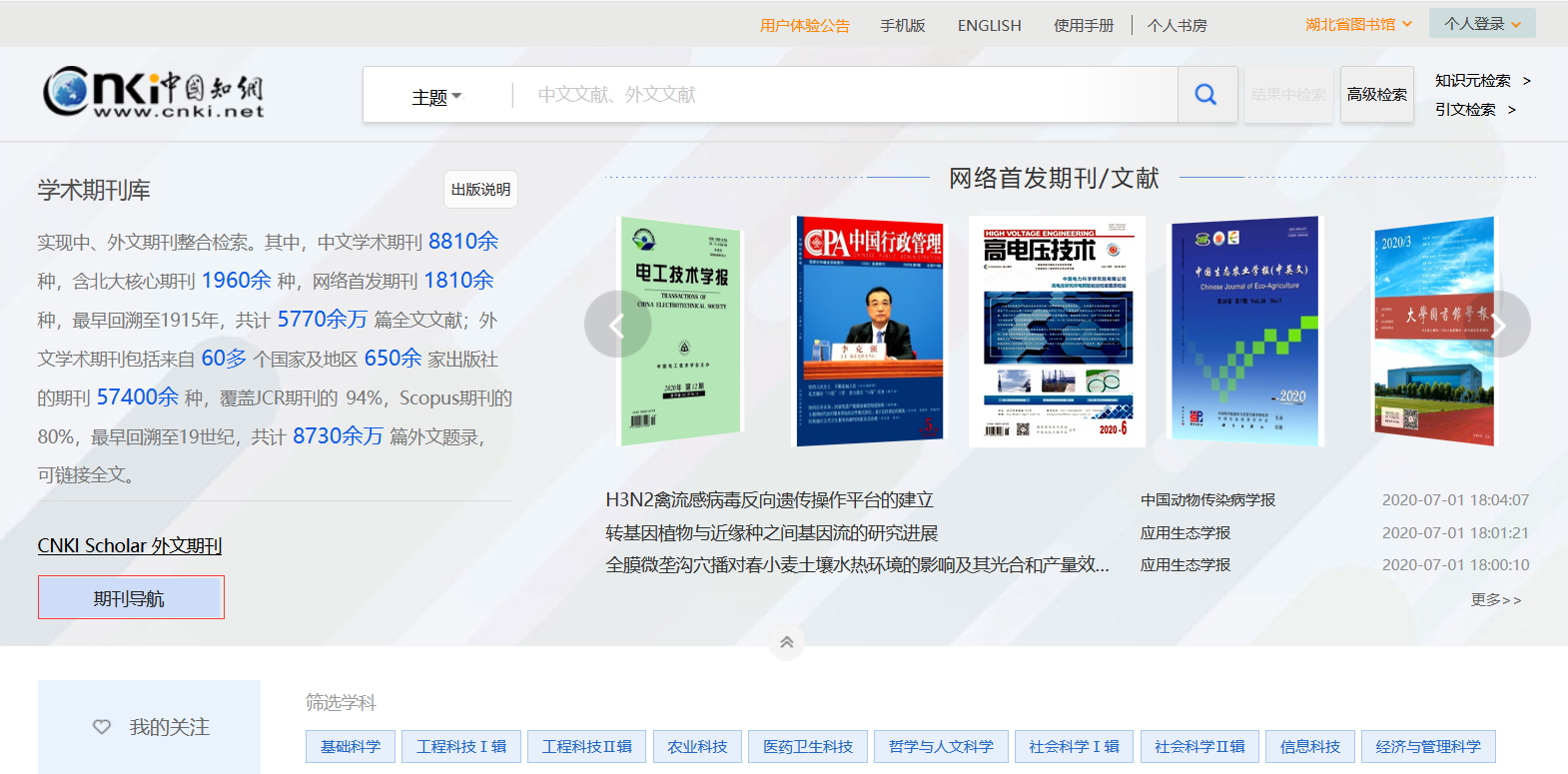The image size is (1568, 774).
Task: Switch to ENGLISH version
Action: [990, 26]
